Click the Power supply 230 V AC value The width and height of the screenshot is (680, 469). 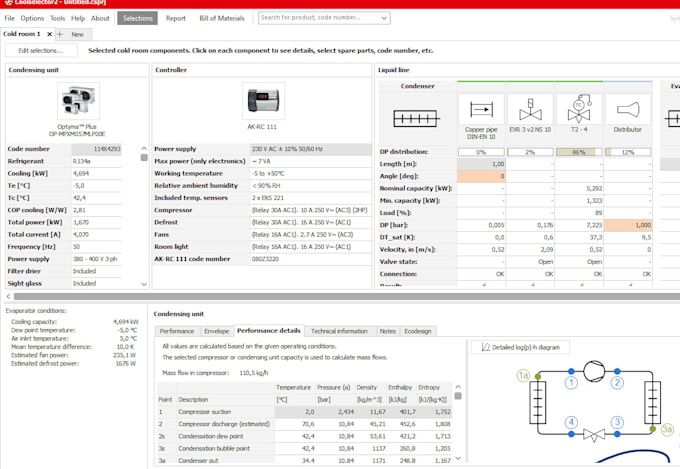click(x=311, y=149)
